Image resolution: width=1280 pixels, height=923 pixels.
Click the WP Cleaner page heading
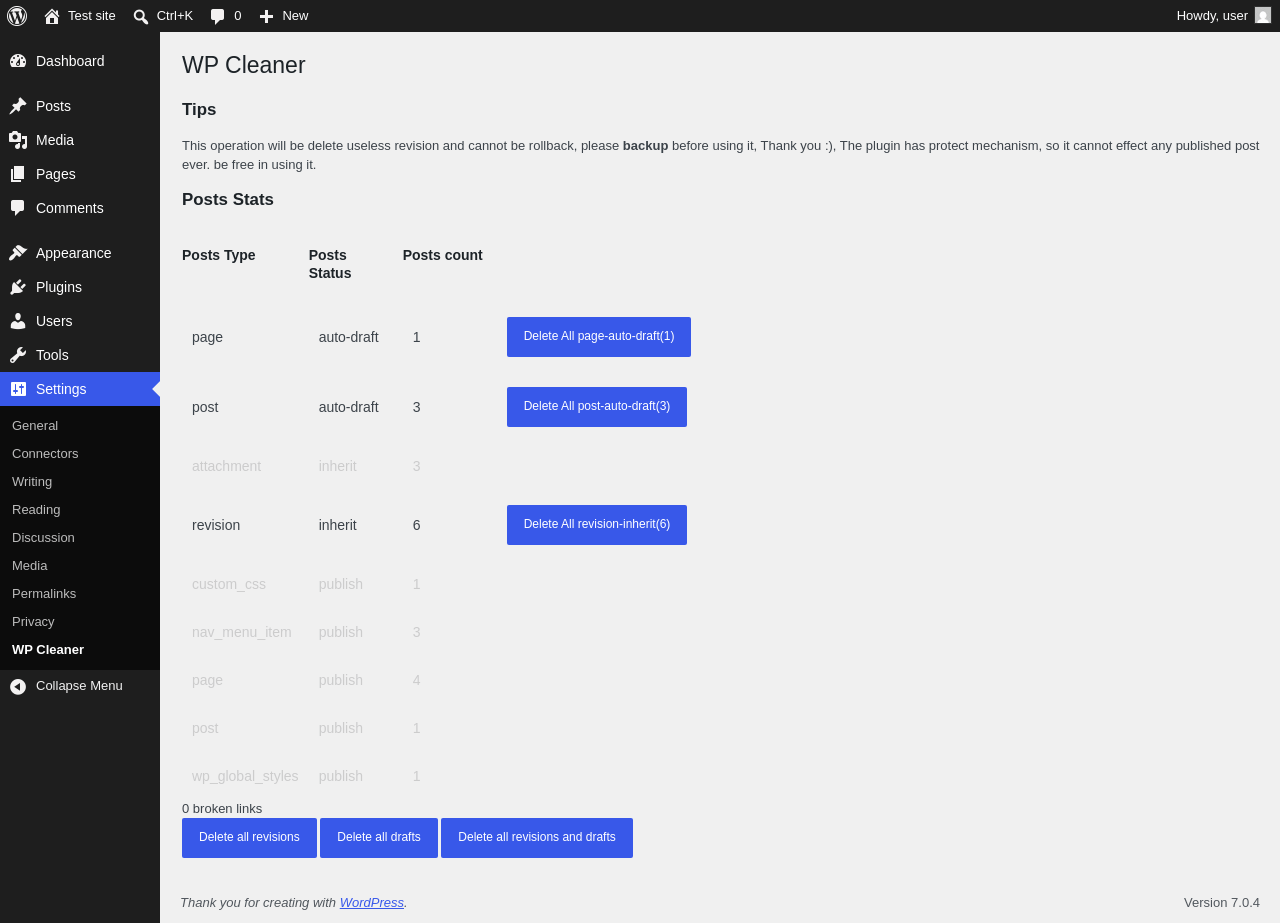[244, 65]
